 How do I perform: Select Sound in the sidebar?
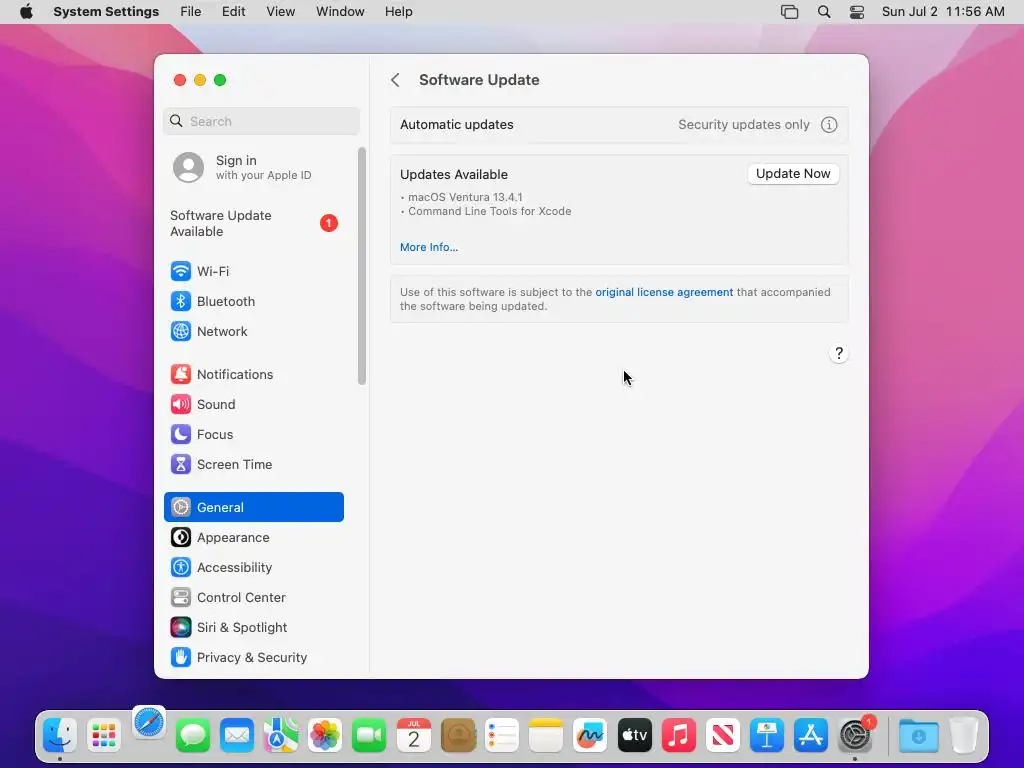tap(253, 404)
